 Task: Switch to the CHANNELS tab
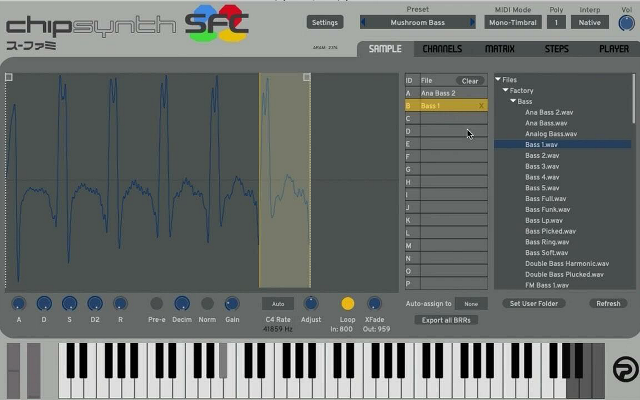coord(442,49)
